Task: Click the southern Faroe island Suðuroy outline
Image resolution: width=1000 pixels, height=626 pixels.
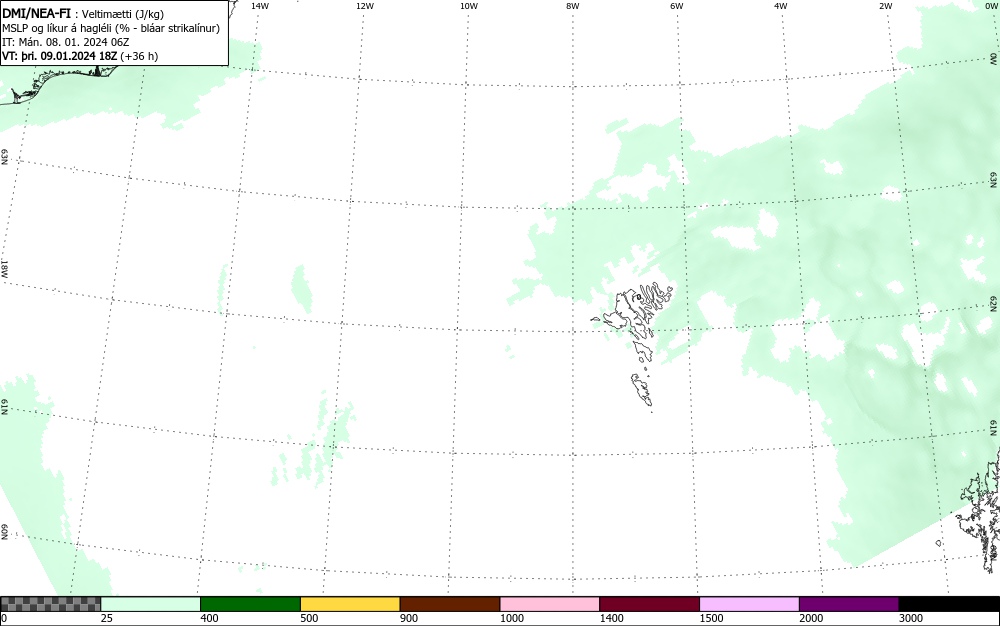Action: (642, 389)
